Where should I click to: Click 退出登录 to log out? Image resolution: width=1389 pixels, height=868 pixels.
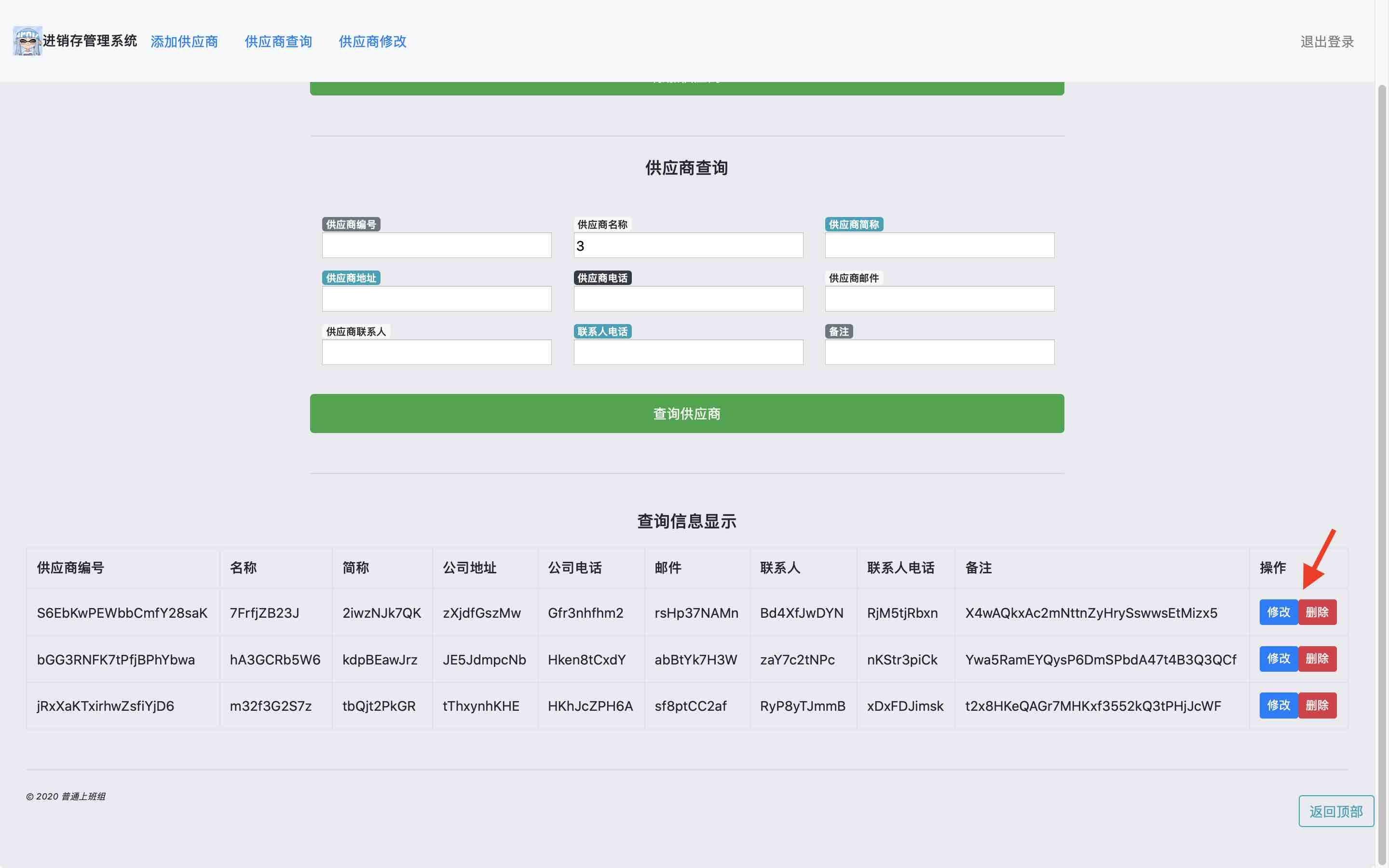click(x=1326, y=41)
